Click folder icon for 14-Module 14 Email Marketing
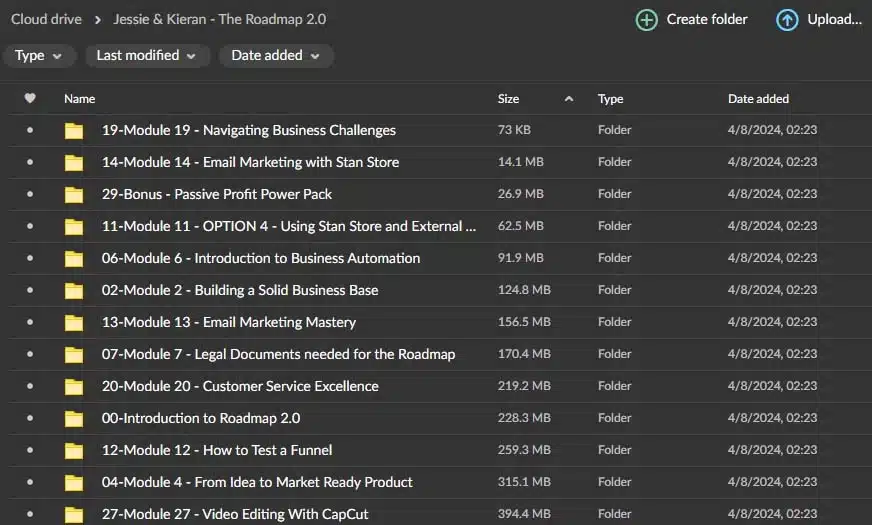 click(x=73, y=162)
